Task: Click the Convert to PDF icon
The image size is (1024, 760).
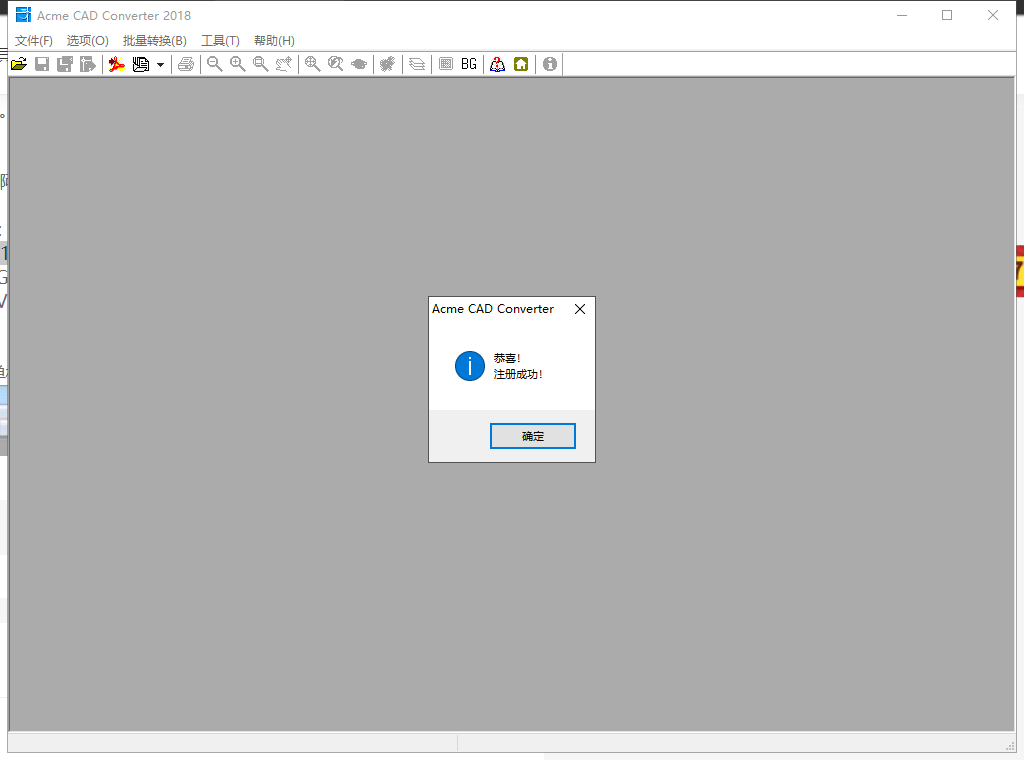Action: pos(117,64)
